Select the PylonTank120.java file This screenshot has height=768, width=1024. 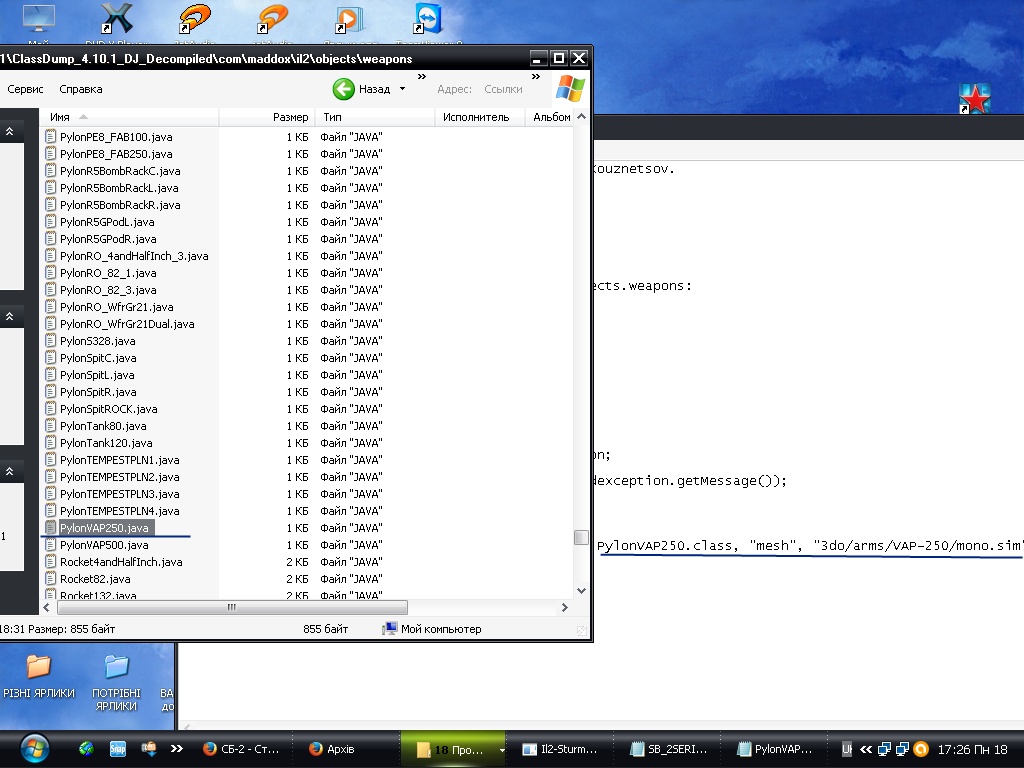pyautogui.click(x=106, y=443)
